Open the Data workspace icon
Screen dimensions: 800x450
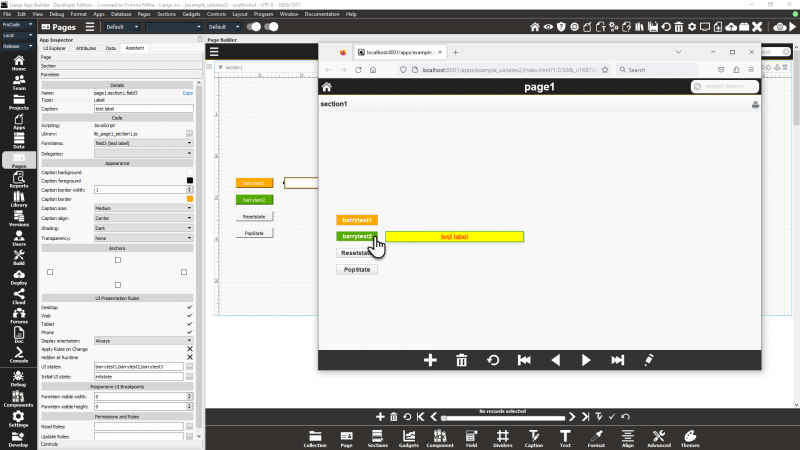19,141
